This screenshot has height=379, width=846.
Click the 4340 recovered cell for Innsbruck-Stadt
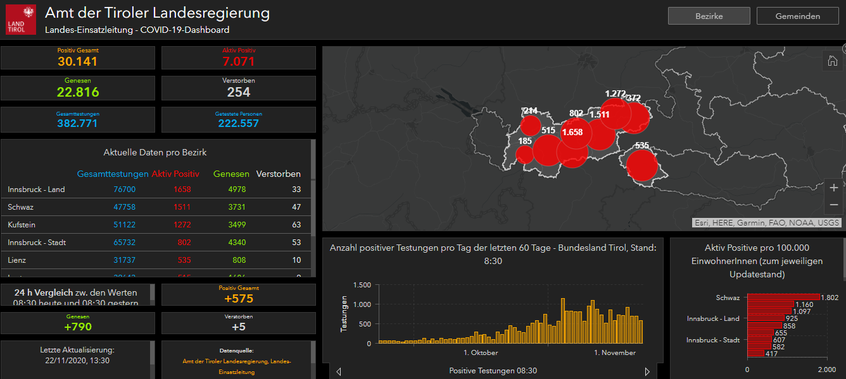pyautogui.click(x=236, y=242)
